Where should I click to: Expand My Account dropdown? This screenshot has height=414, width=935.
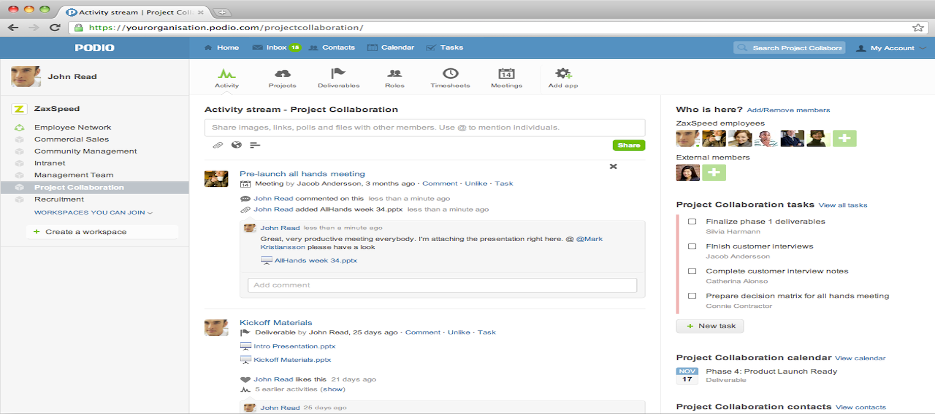(x=893, y=48)
